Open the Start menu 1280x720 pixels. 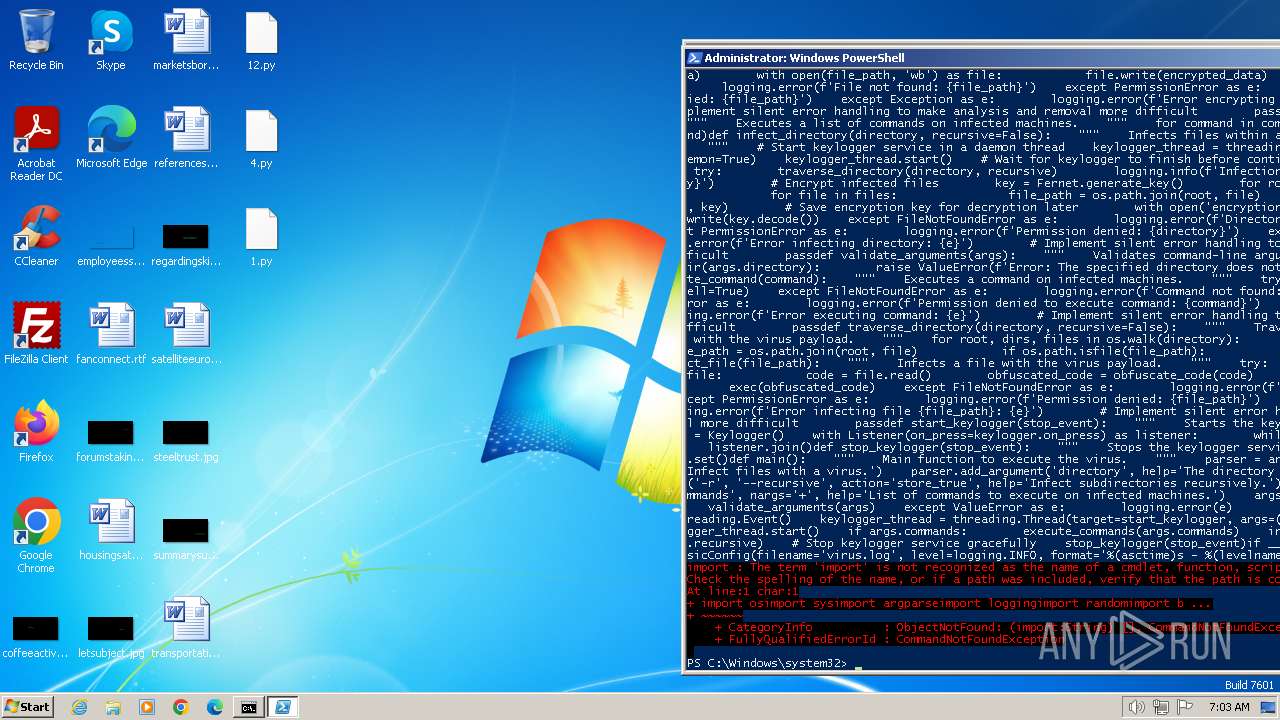(x=28, y=706)
